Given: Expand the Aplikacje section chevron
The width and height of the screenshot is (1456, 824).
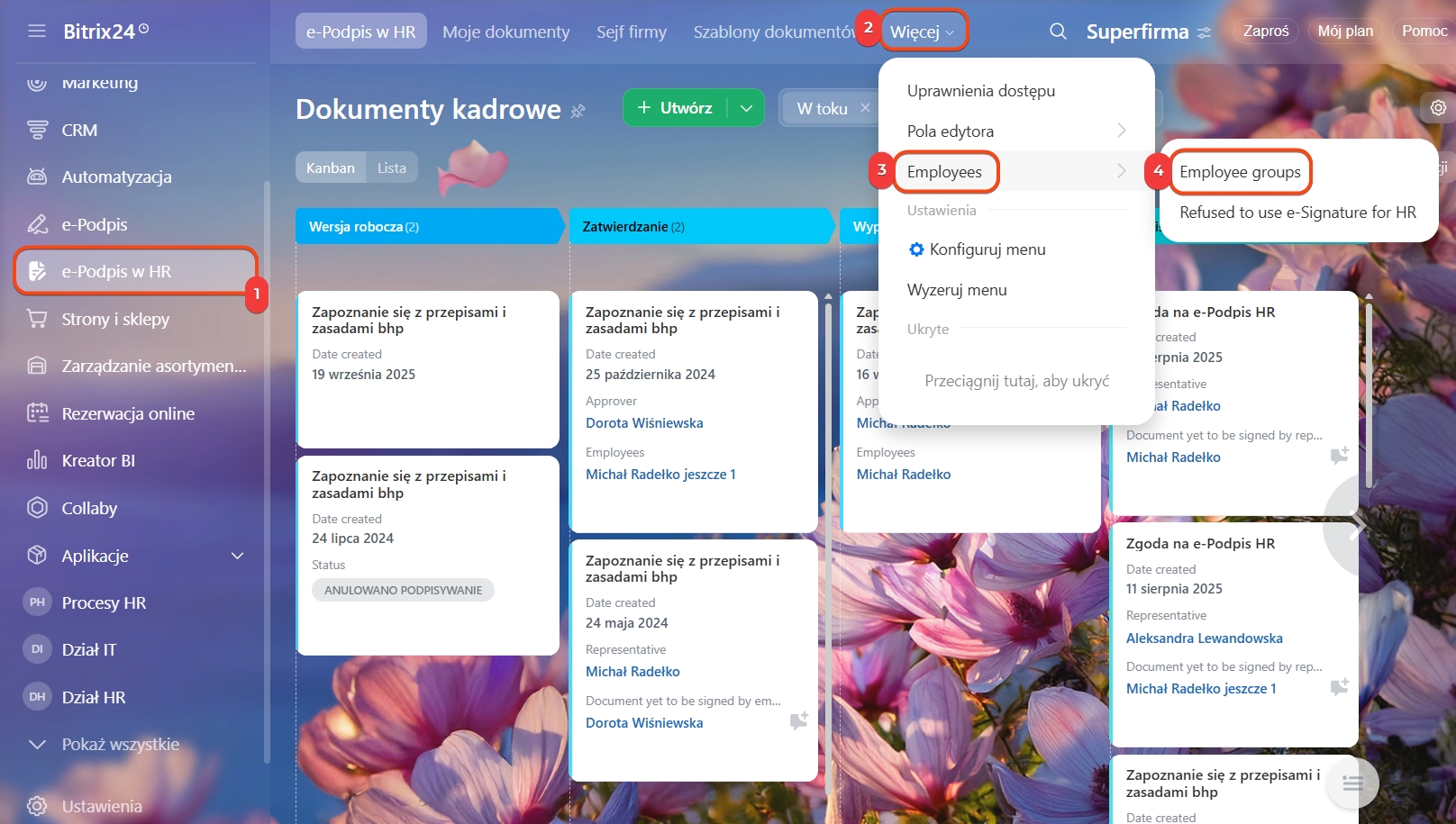Looking at the screenshot, I should (x=238, y=556).
